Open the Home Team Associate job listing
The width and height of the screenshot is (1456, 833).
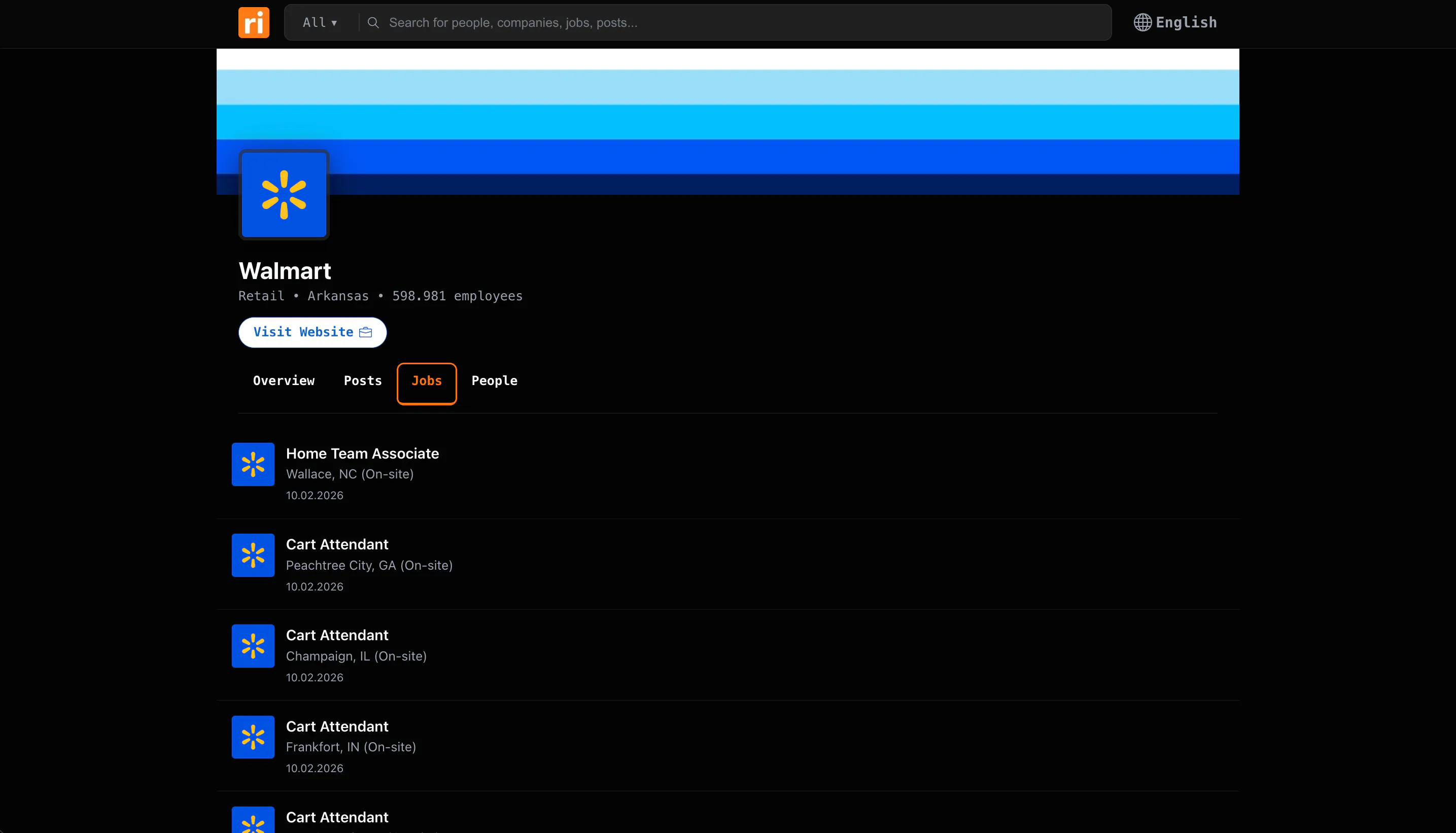pos(363,454)
